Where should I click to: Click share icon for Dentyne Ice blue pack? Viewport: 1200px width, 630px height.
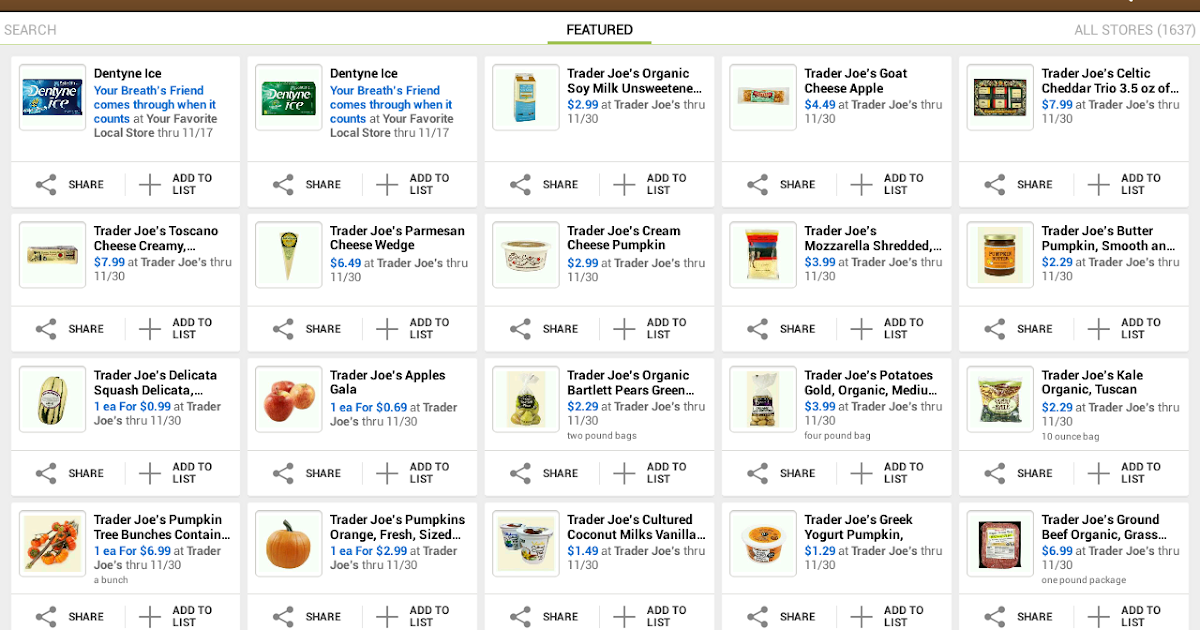(46, 185)
